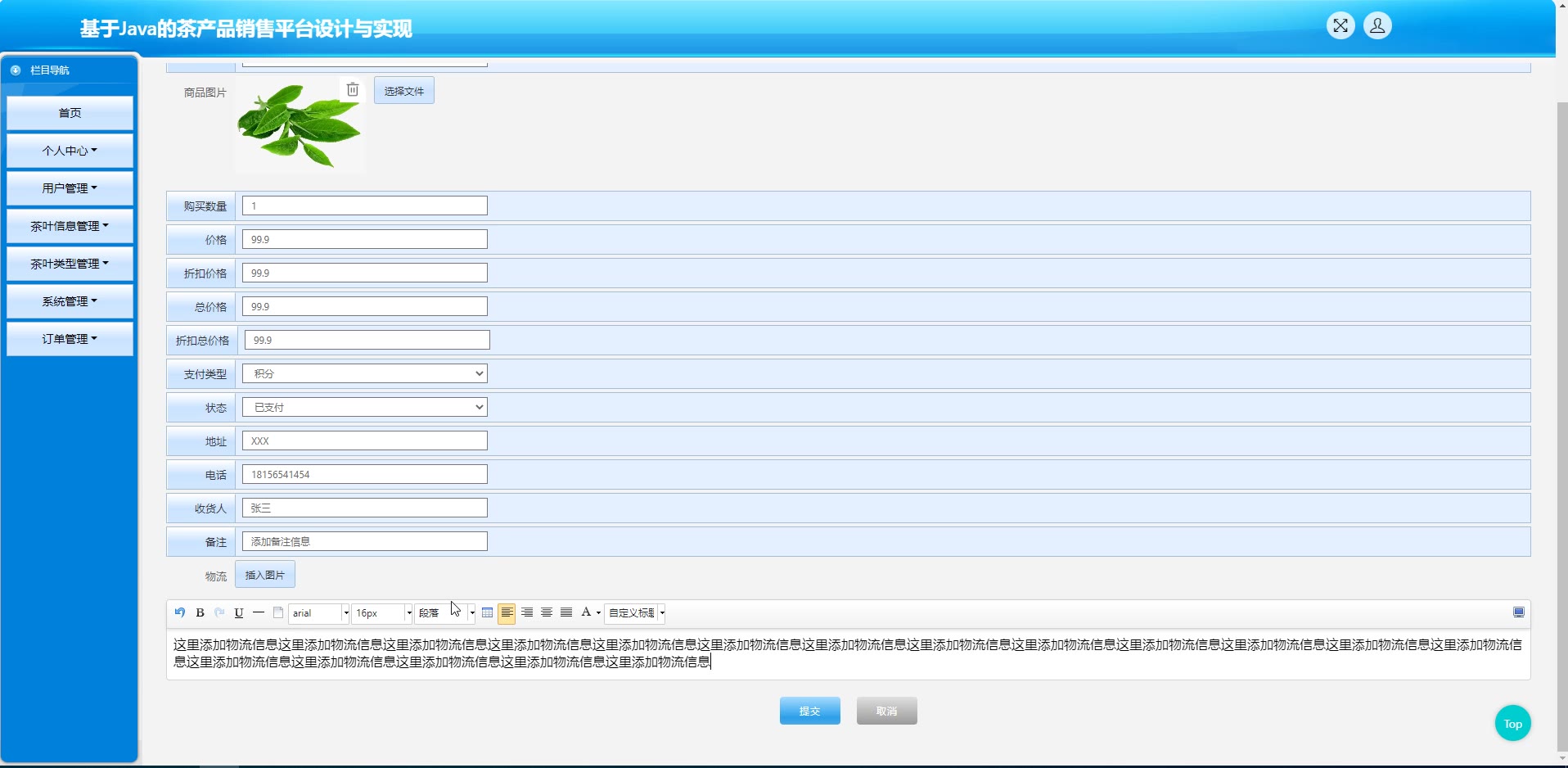Open the 支付类型 payment type dropdown

(365, 373)
